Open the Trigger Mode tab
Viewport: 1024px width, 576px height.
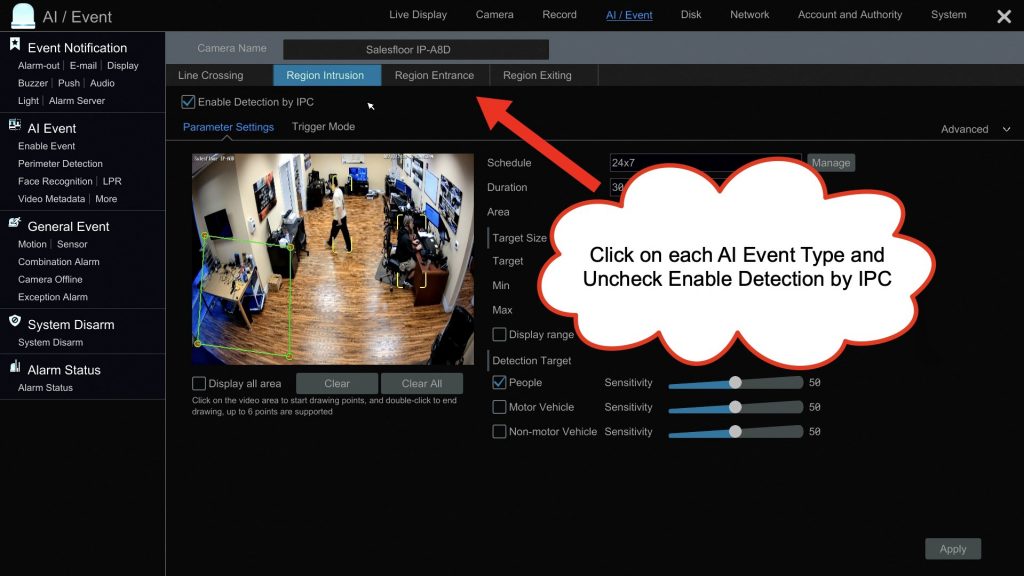tap(323, 127)
